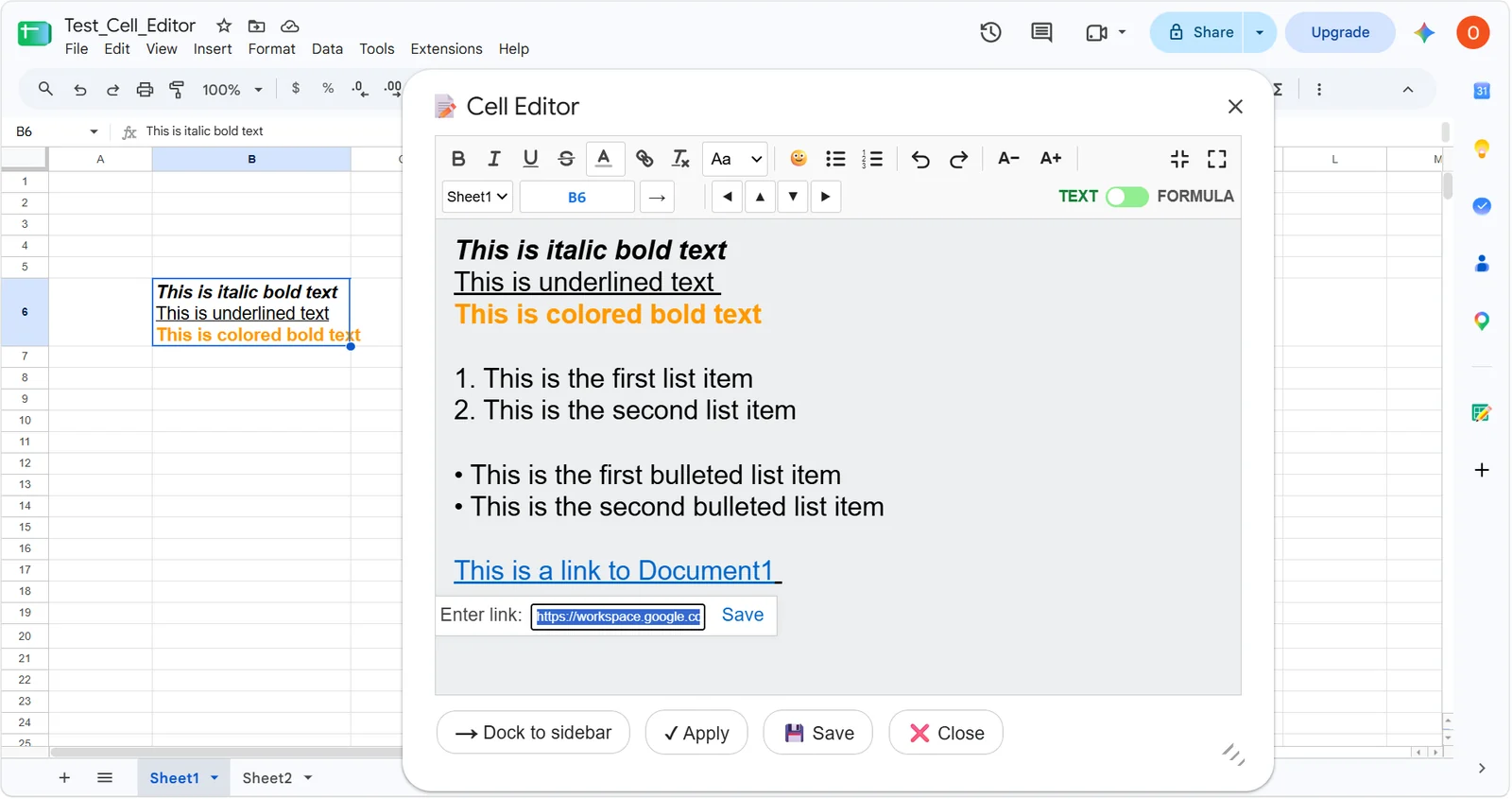Viewport: 1512px width, 799px height.
Task: Open the Tools menu
Action: (x=377, y=49)
